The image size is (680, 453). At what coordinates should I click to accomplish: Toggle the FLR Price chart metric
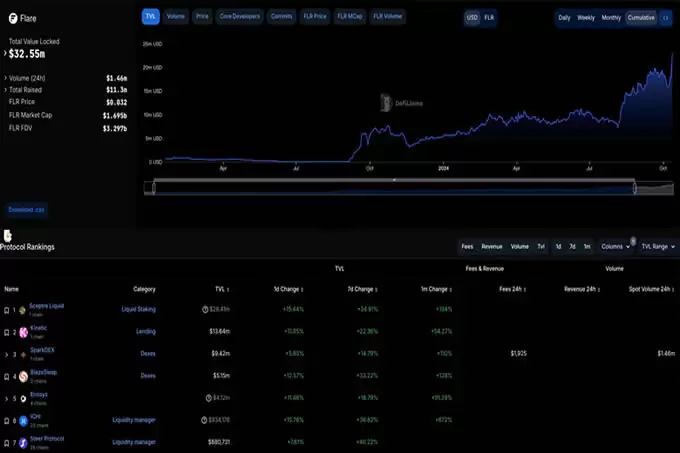click(315, 16)
